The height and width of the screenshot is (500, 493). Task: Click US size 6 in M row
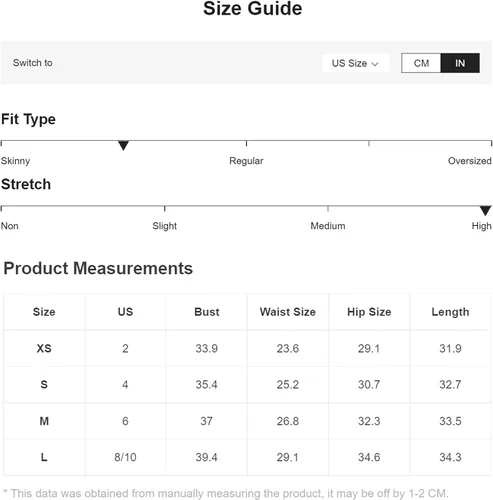(125, 421)
